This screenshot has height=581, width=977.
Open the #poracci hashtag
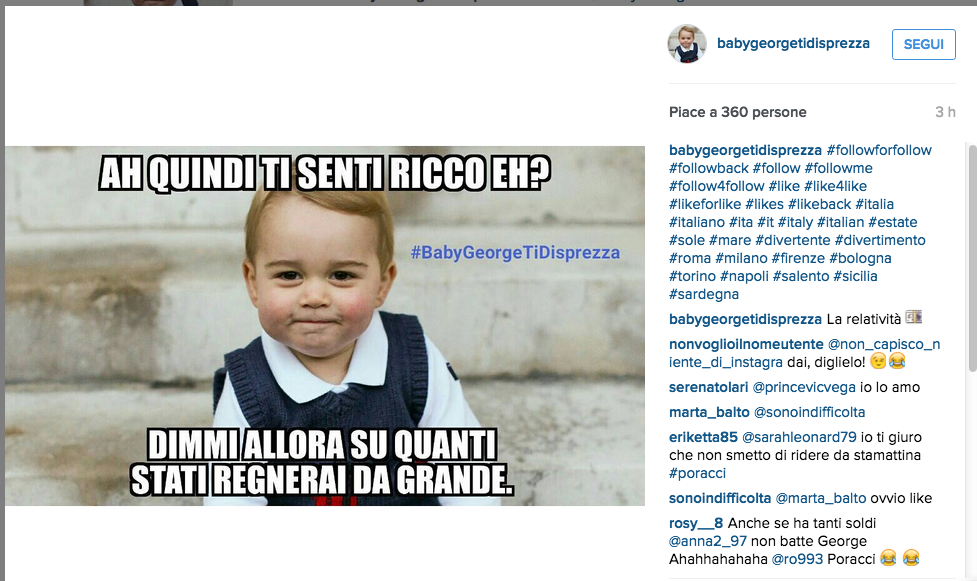point(697,473)
